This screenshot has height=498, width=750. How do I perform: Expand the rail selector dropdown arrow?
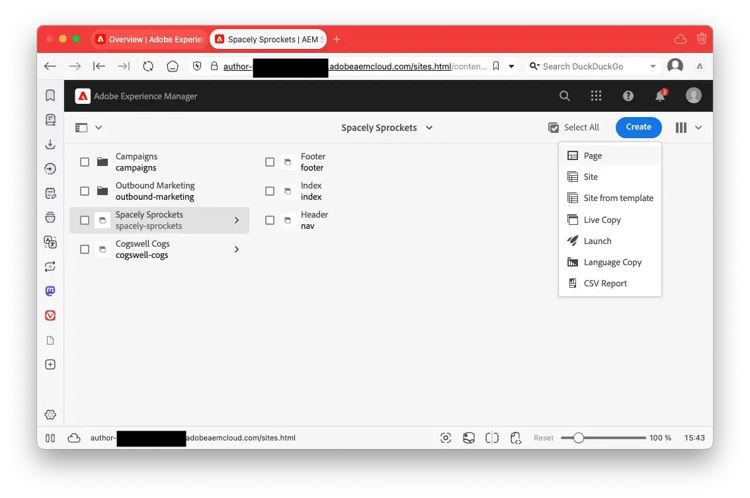[99, 128]
